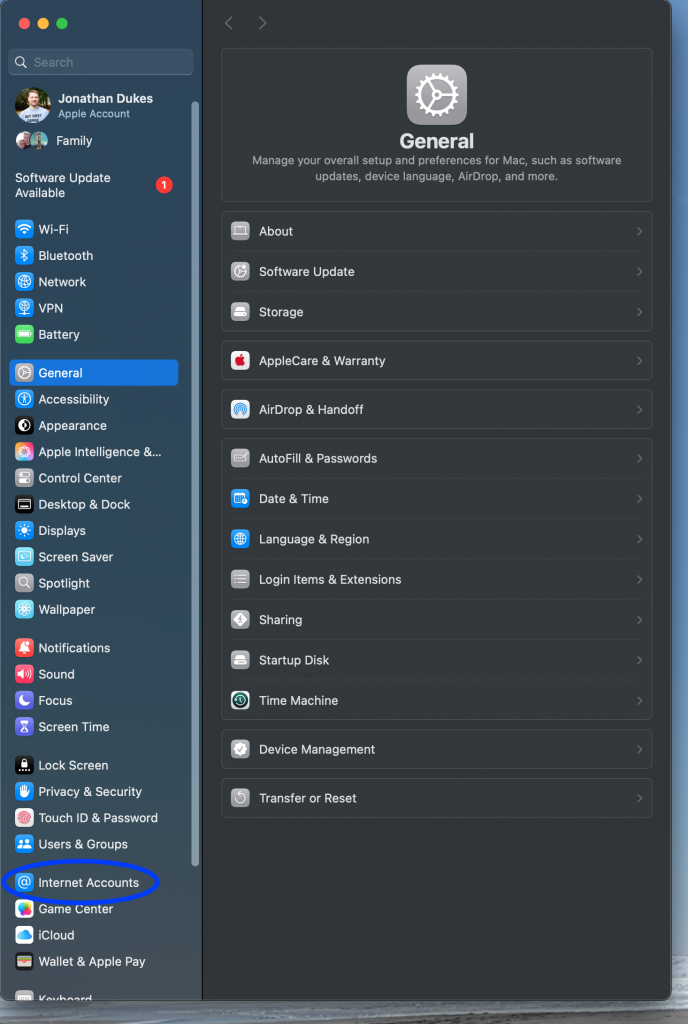The image size is (688, 1024).
Task: Click the Apple Intelligence sidebar icon
Action: click(24, 451)
